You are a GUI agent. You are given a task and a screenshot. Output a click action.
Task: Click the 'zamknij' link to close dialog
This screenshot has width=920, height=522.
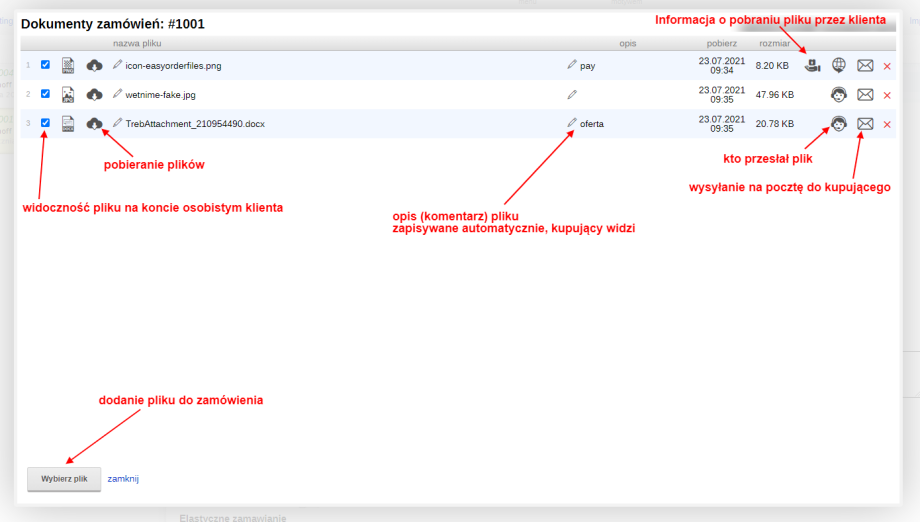(x=123, y=479)
